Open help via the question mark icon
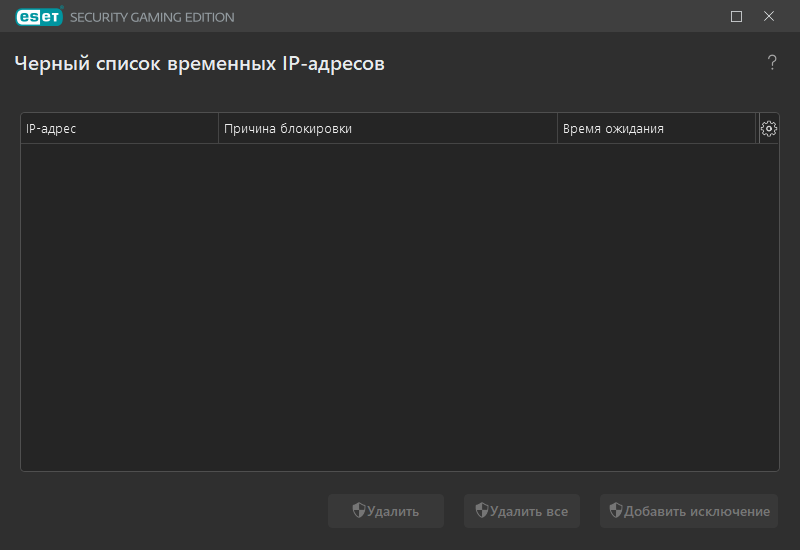Screen dimensions: 800x550 772,63
